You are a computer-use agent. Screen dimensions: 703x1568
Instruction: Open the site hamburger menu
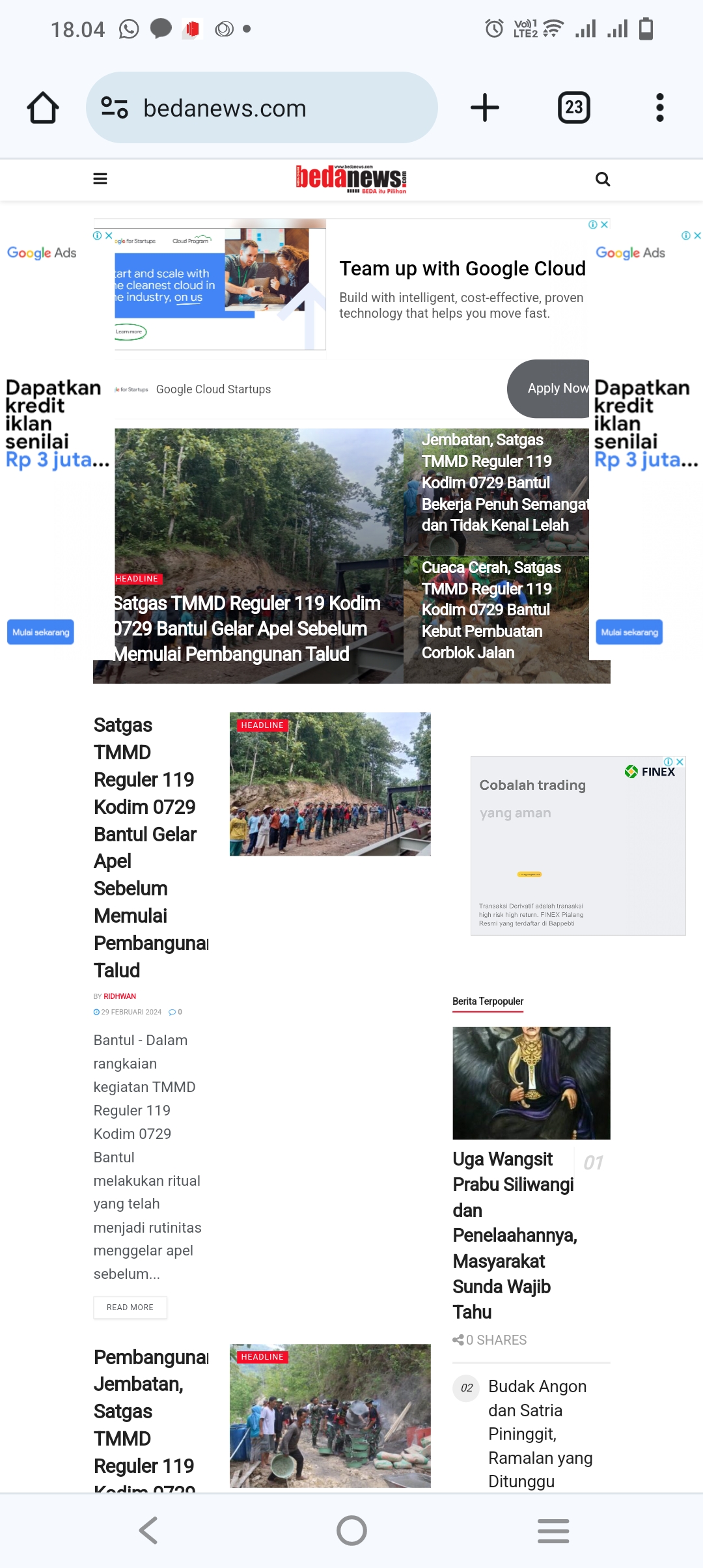[x=100, y=179]
